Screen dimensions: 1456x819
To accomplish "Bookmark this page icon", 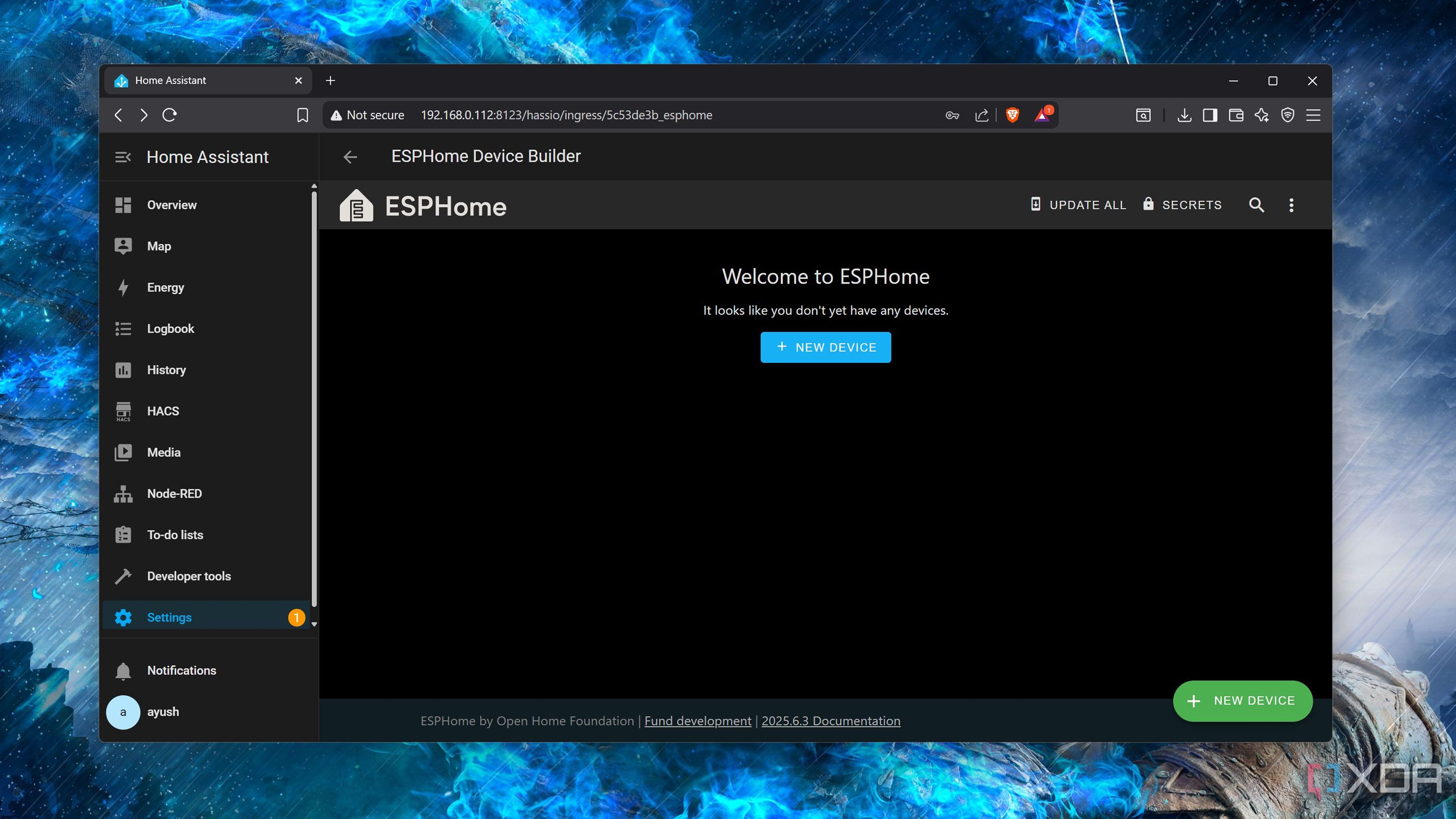I will click(x=303, y=115).
